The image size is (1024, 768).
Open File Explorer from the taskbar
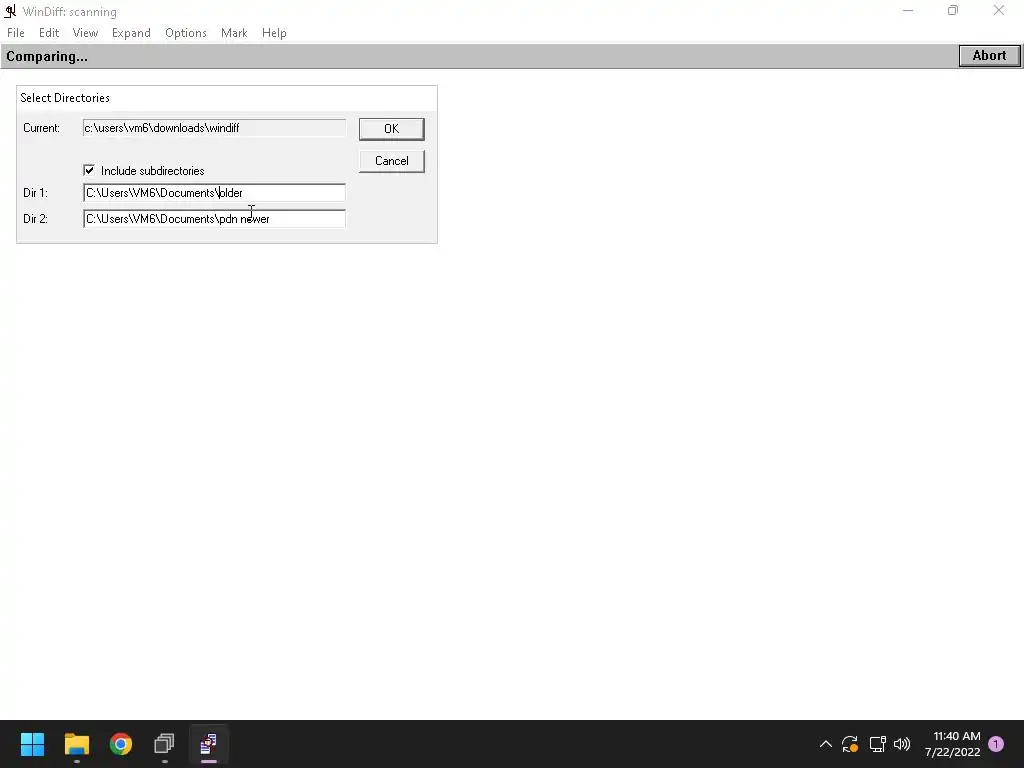tap(76, 744)
